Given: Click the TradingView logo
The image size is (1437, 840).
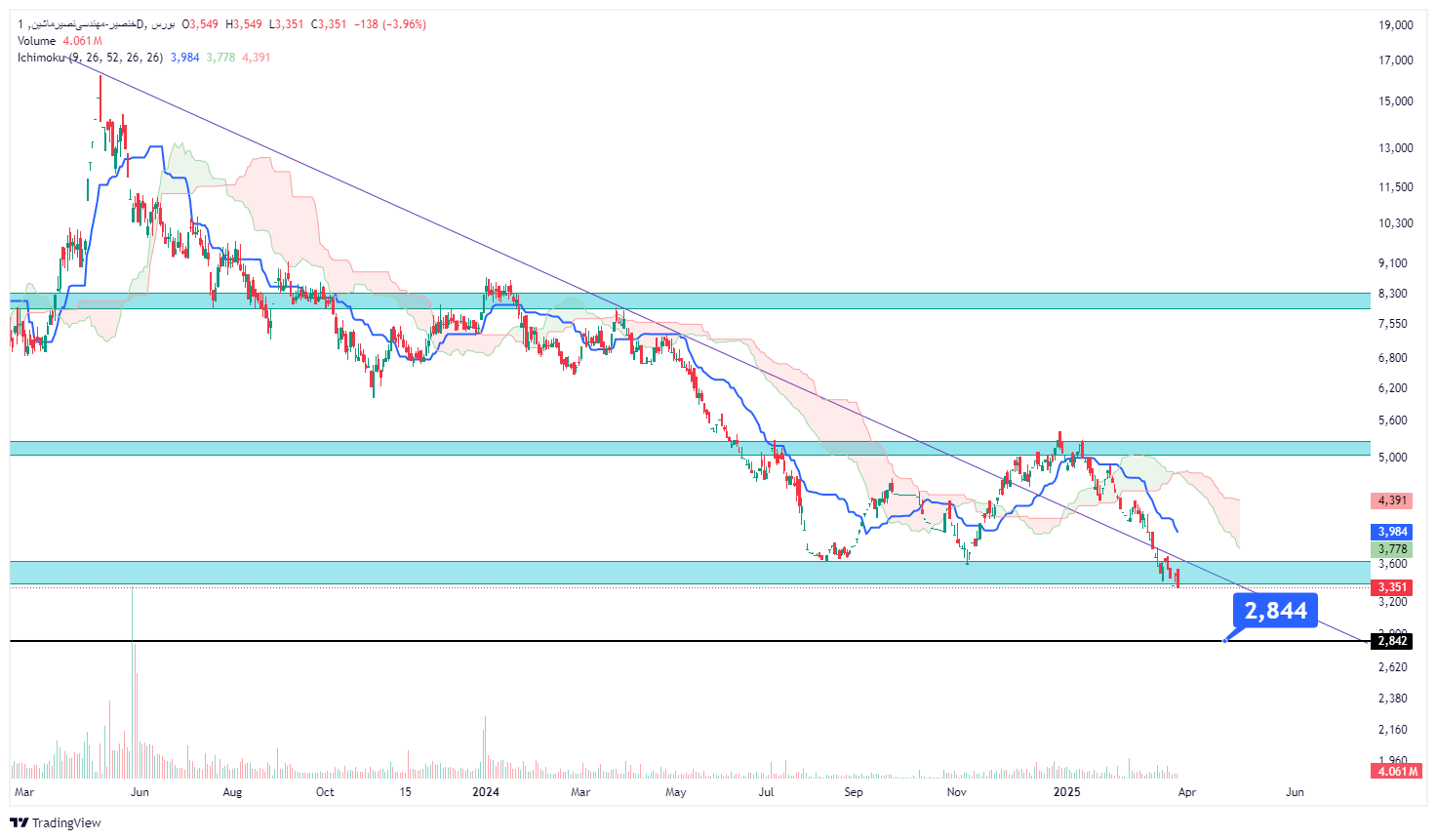Looking at the screenshot, I should (x=56, y=822).
